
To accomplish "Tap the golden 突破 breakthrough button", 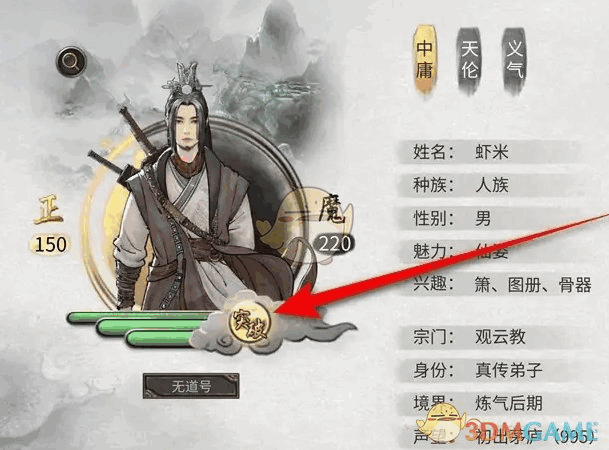I will coord(249,321).
